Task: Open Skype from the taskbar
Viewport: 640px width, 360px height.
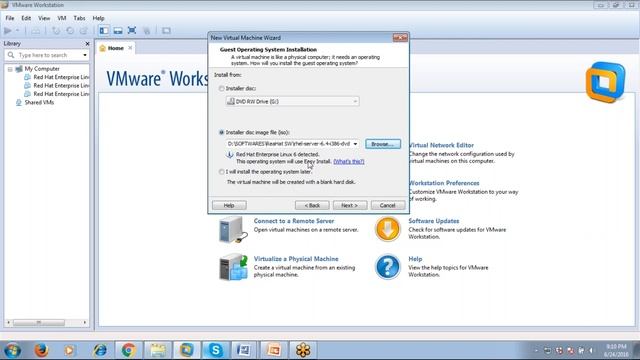Action: pos(216,350)
